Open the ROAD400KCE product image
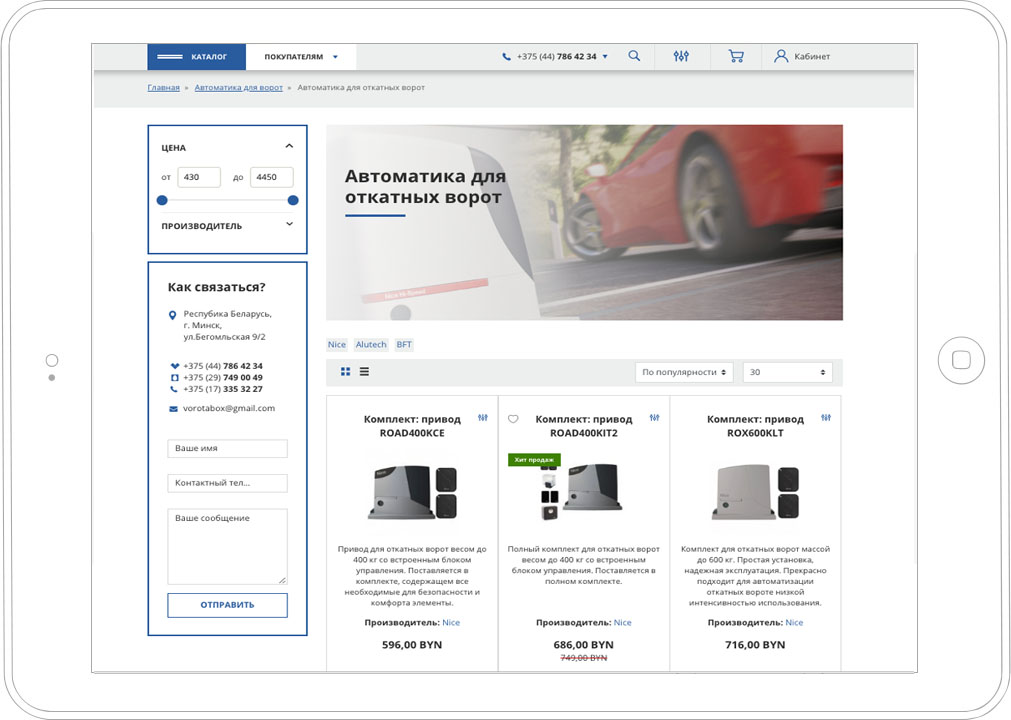The height and width of the screenshot is (720, 1011). 413,492
